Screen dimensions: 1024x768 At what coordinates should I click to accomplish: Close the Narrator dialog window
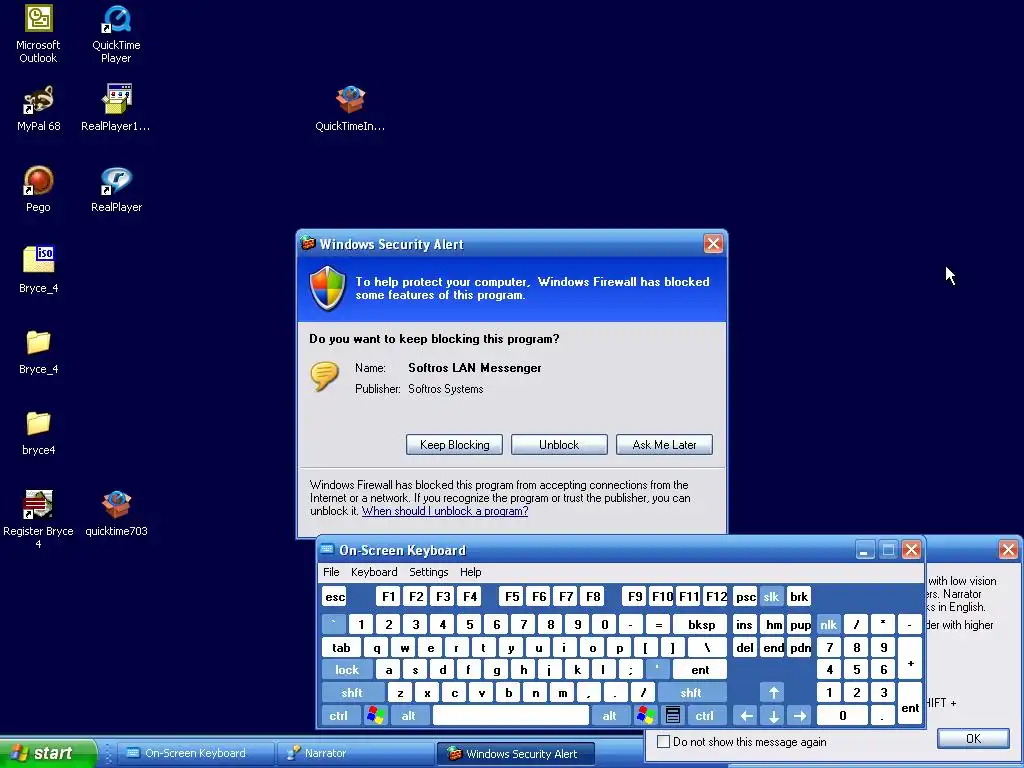click(x=1008, y=550)
